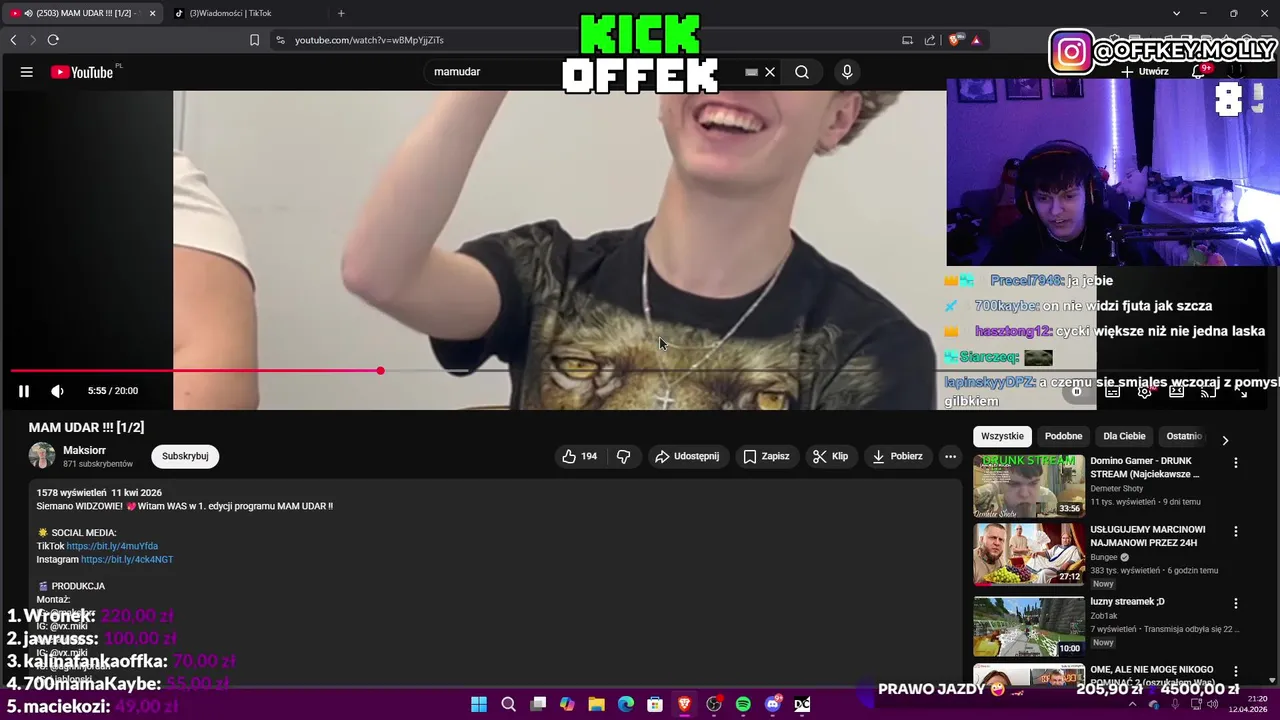Download the video with Pobierz
Image resolution: width=1280 pixels, height=720 pixels.
click(898, 456)
